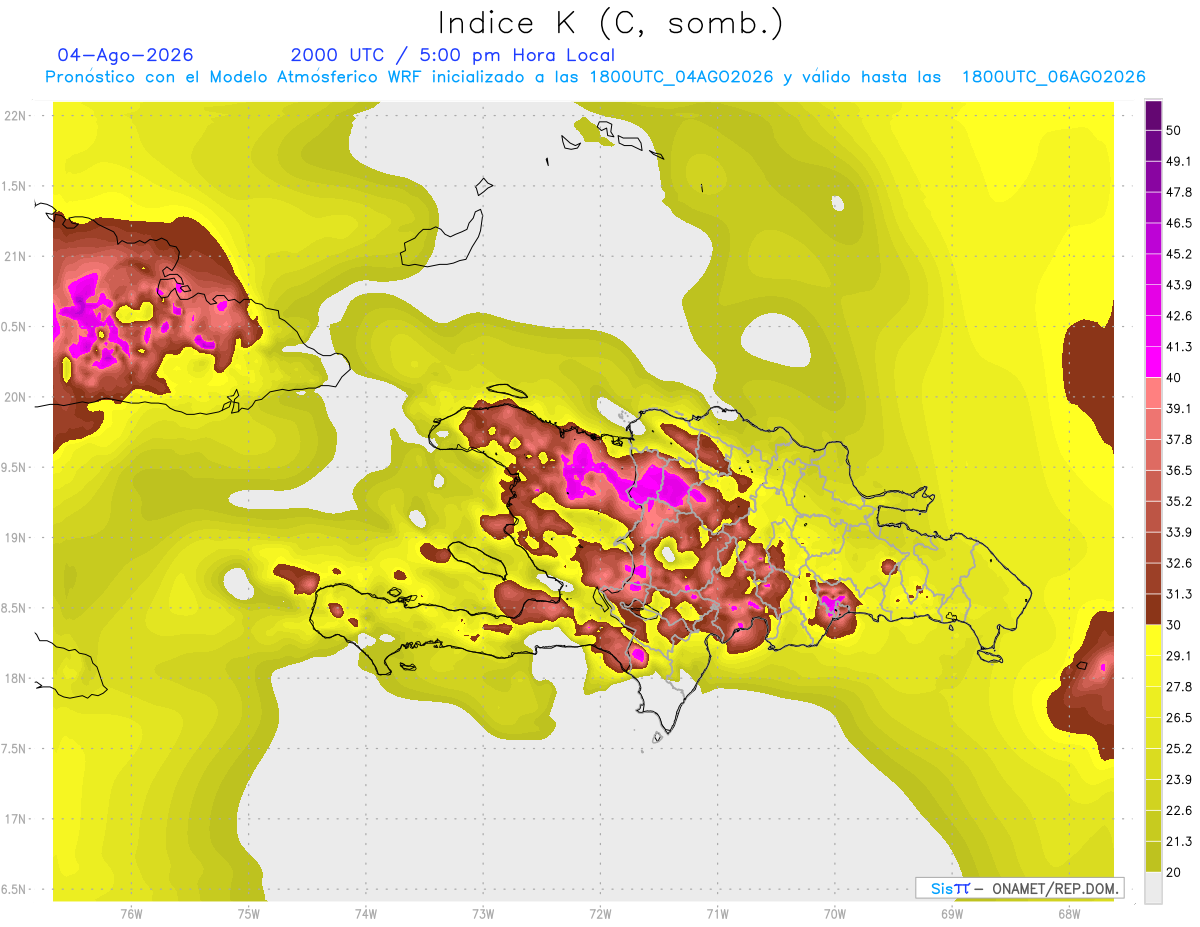1200x927 pixels.
Task: Click the colorbar value 36.5
Action: click(x=1179, y=471)
